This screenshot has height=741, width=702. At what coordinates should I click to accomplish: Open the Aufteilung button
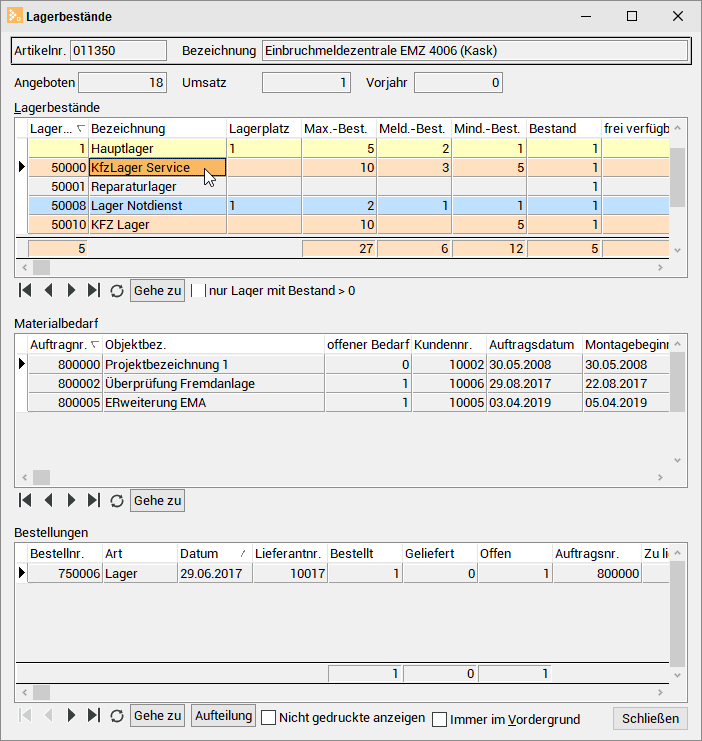(224, 715)
